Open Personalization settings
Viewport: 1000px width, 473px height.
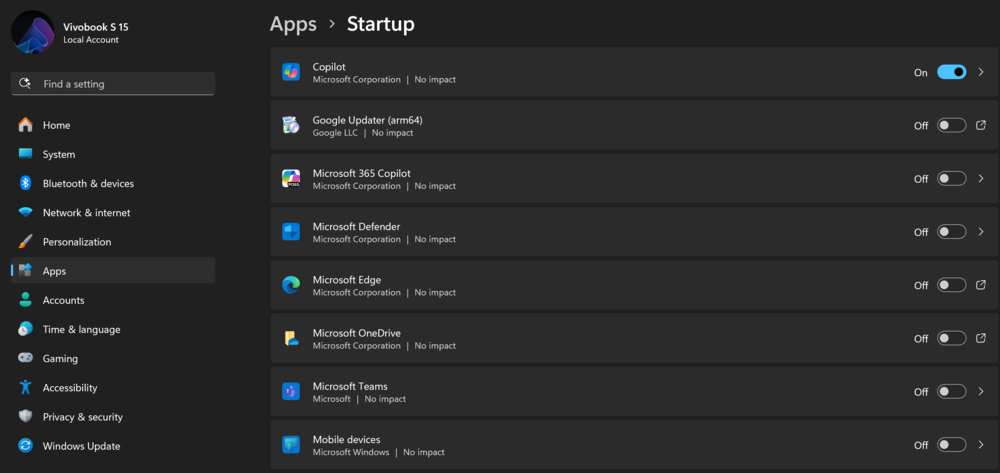tap(113, 242)
